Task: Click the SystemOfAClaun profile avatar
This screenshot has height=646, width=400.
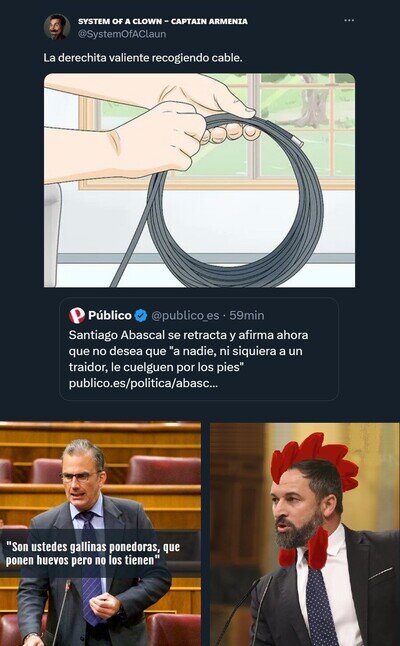Action: point(57,27)
